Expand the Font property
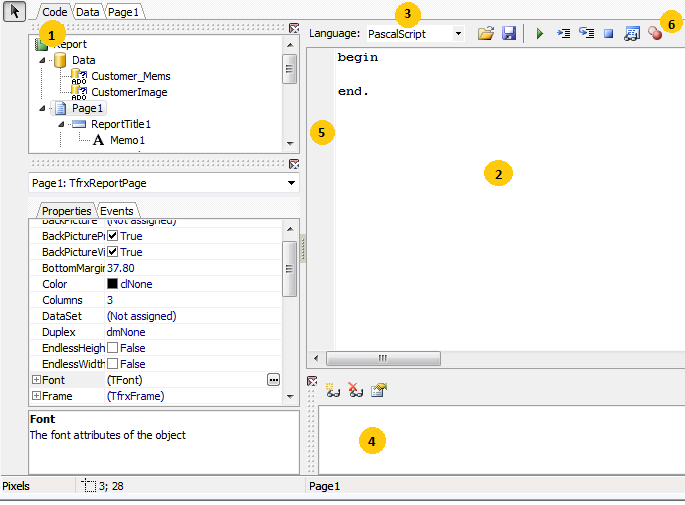Screen dimensions: 685x505 point(36,380)
